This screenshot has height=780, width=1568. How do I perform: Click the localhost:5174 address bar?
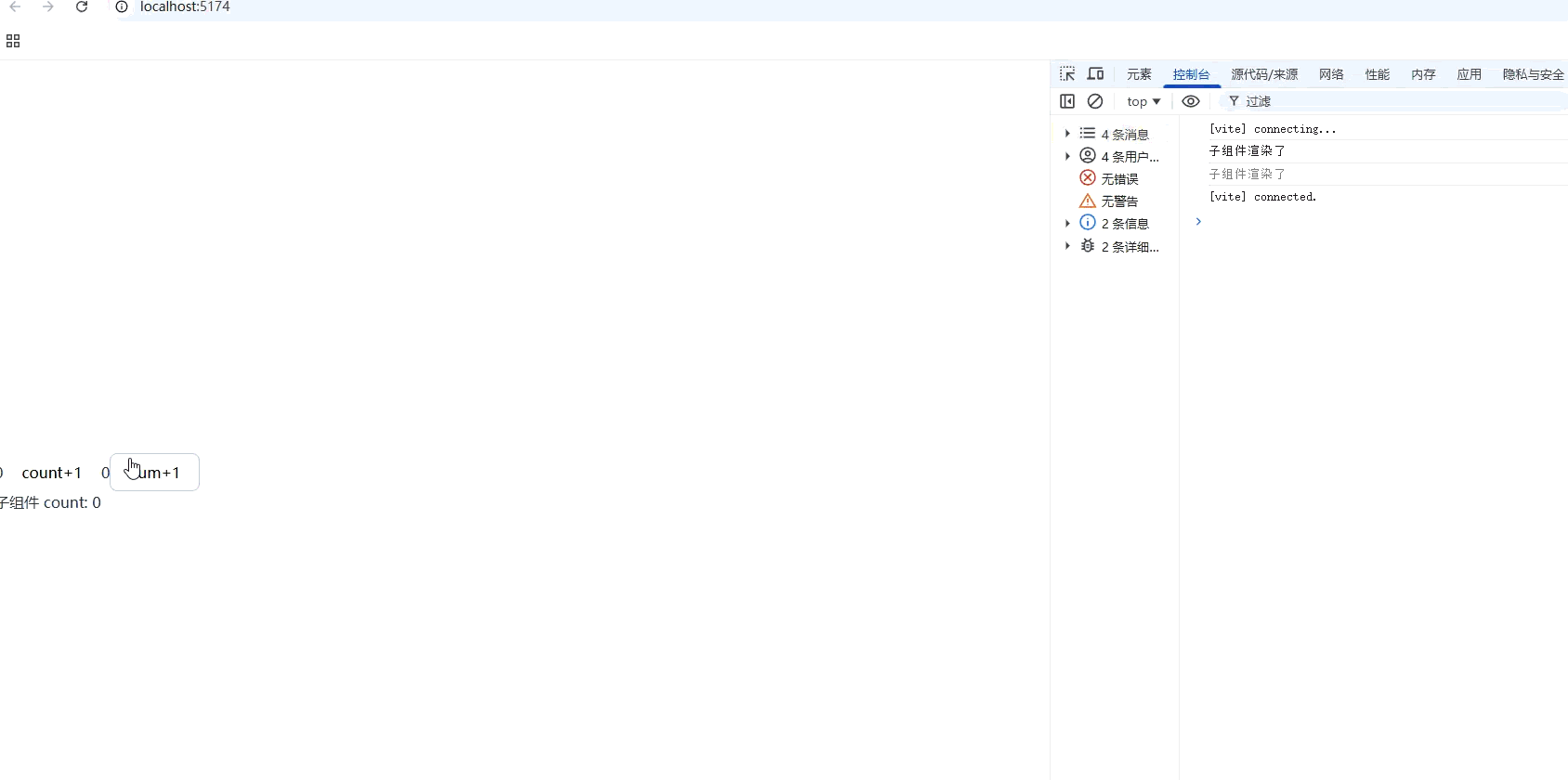185,6
